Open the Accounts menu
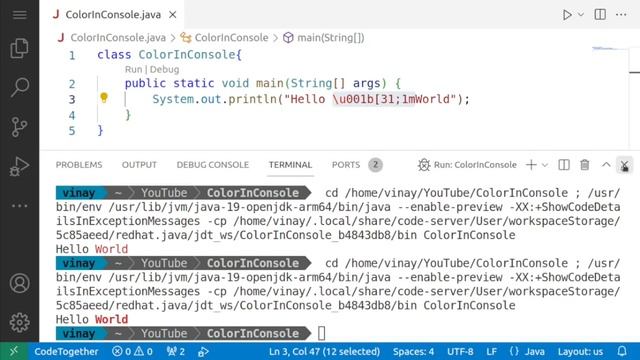Image resolution: width=640 pixels, height=360 pixels. [19, 283]
